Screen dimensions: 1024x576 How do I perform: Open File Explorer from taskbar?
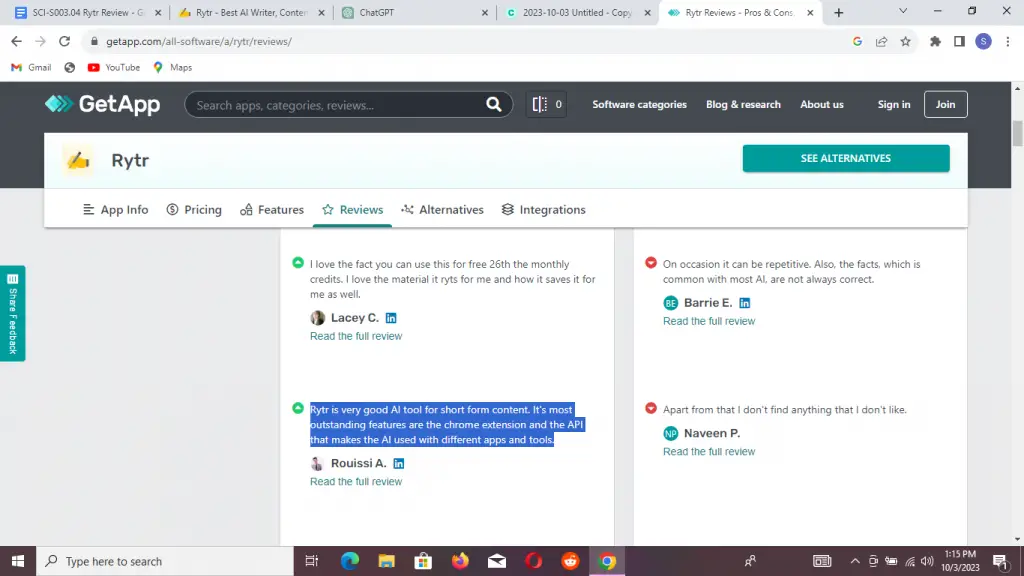(x=387, y=561)
